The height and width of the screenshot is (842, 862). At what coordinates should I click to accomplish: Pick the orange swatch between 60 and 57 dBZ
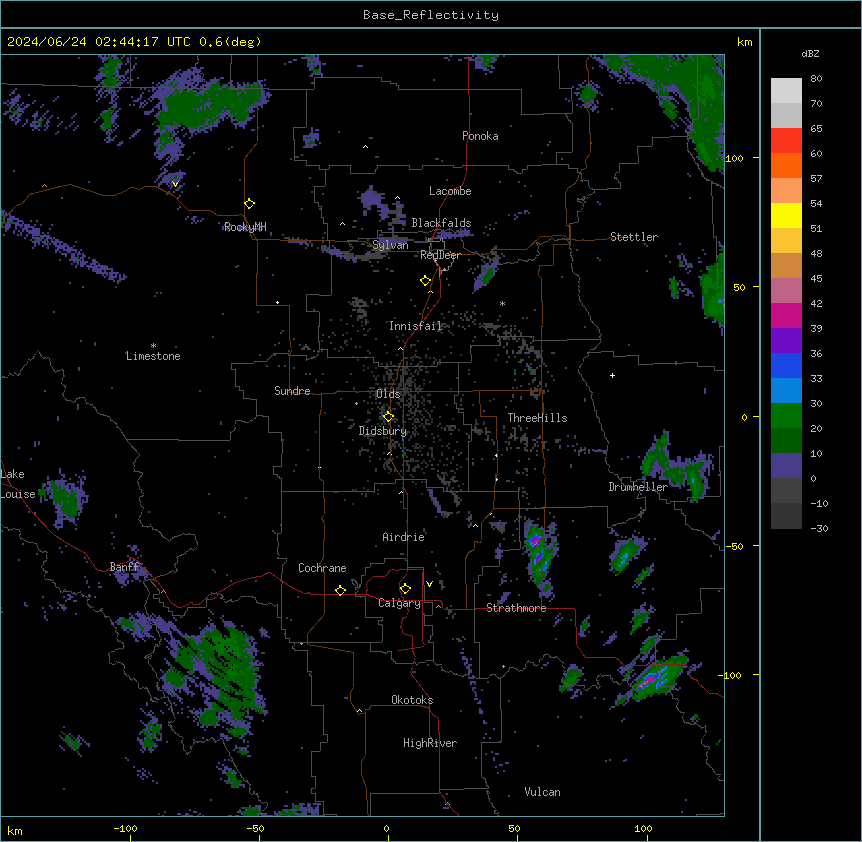(x=786, y=165)
